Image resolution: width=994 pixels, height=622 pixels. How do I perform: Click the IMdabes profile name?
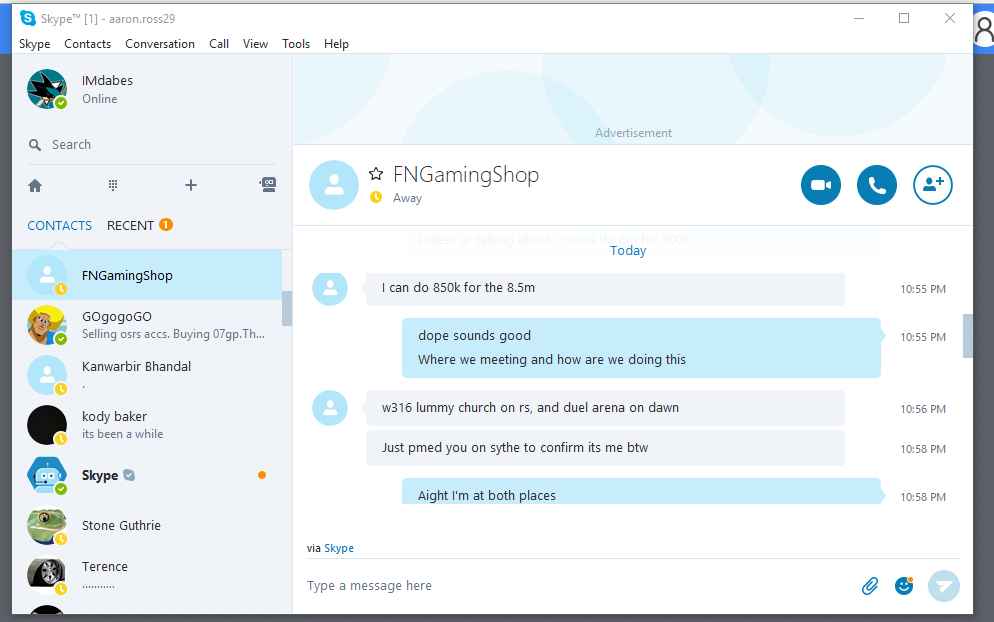[x=107, y=81]
